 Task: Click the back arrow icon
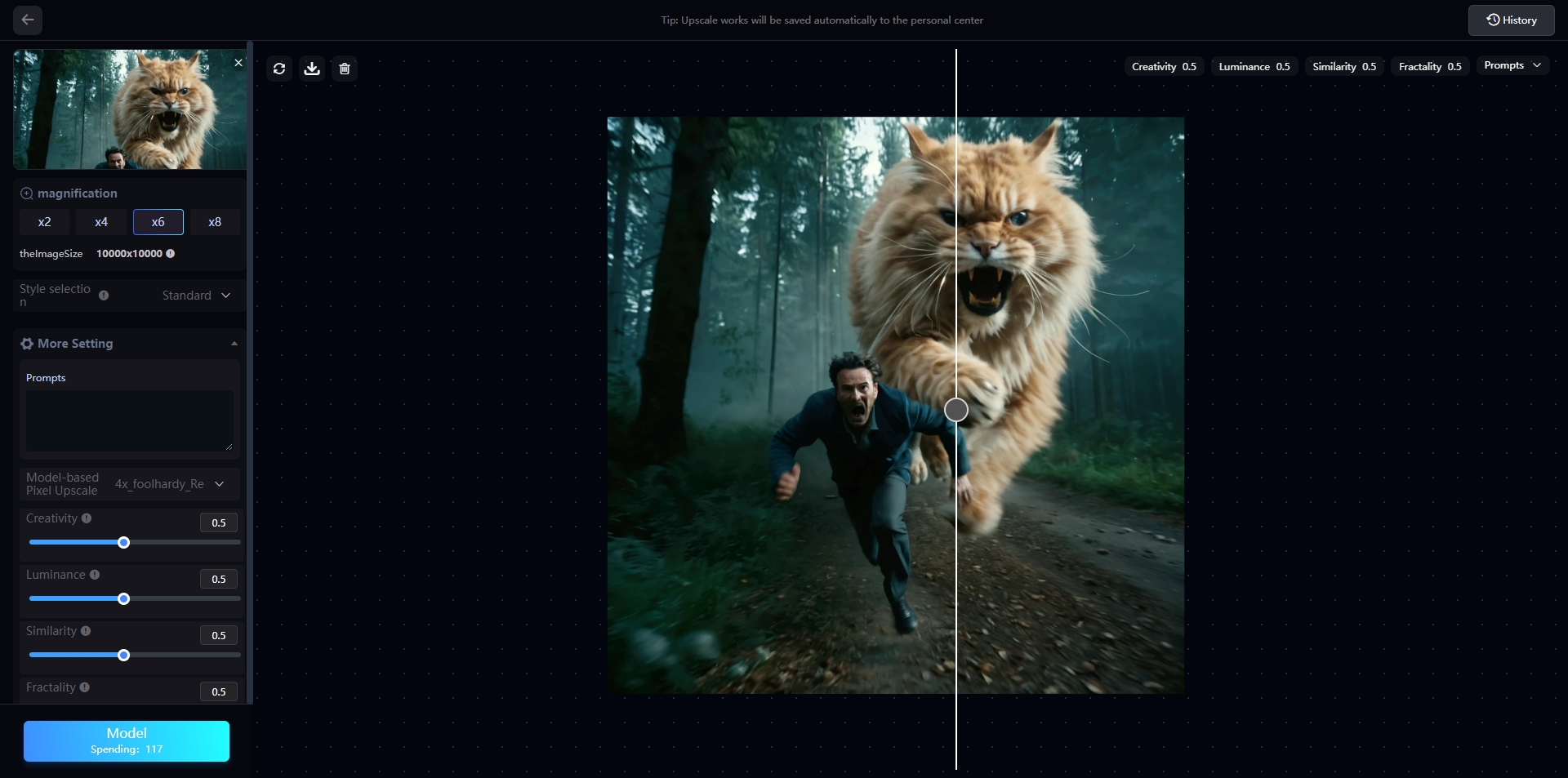(x=28, y=20)
